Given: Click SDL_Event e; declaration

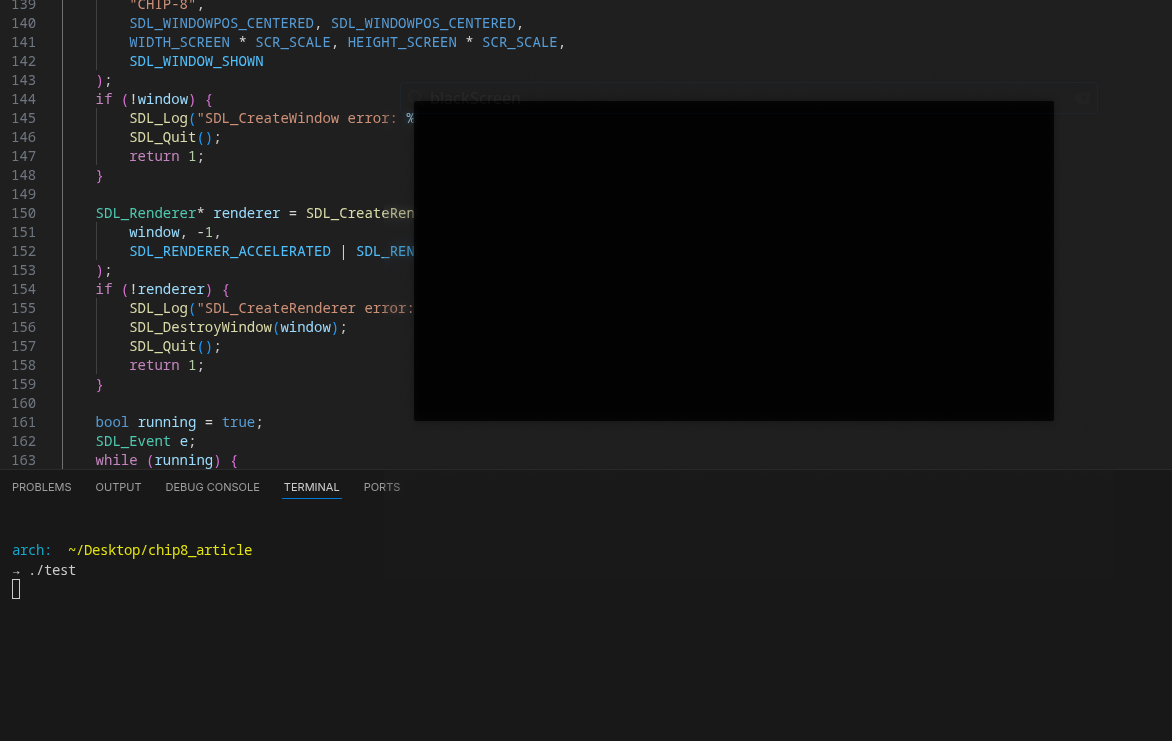Looking at the screenshot, I should (x=146, y=441).
